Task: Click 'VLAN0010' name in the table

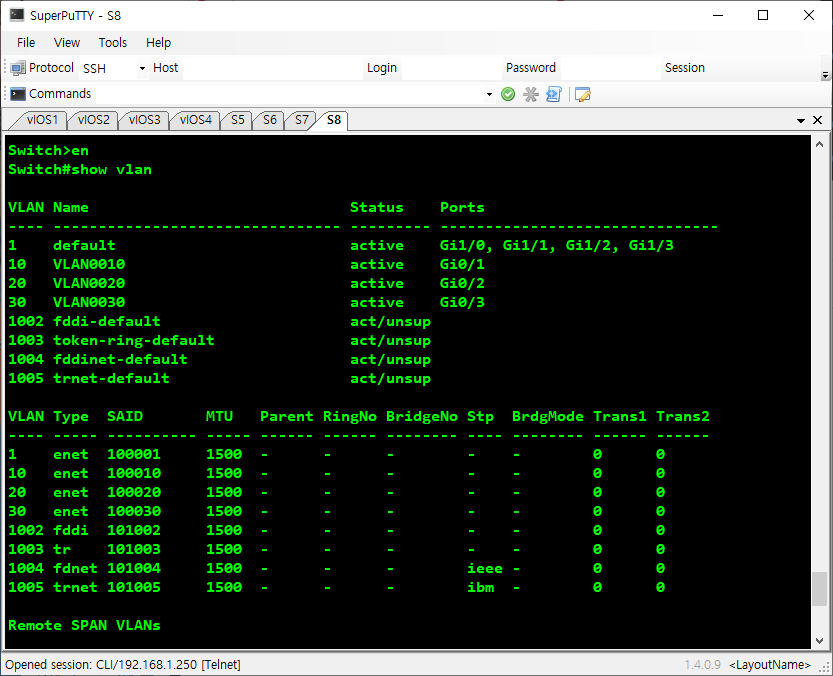Action: click(x=89, y=264)
